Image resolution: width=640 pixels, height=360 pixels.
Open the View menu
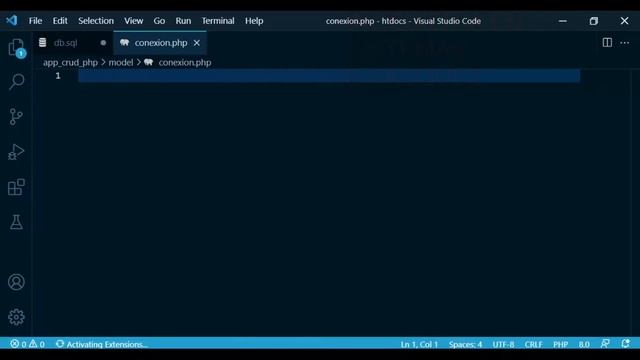point(134,21)
